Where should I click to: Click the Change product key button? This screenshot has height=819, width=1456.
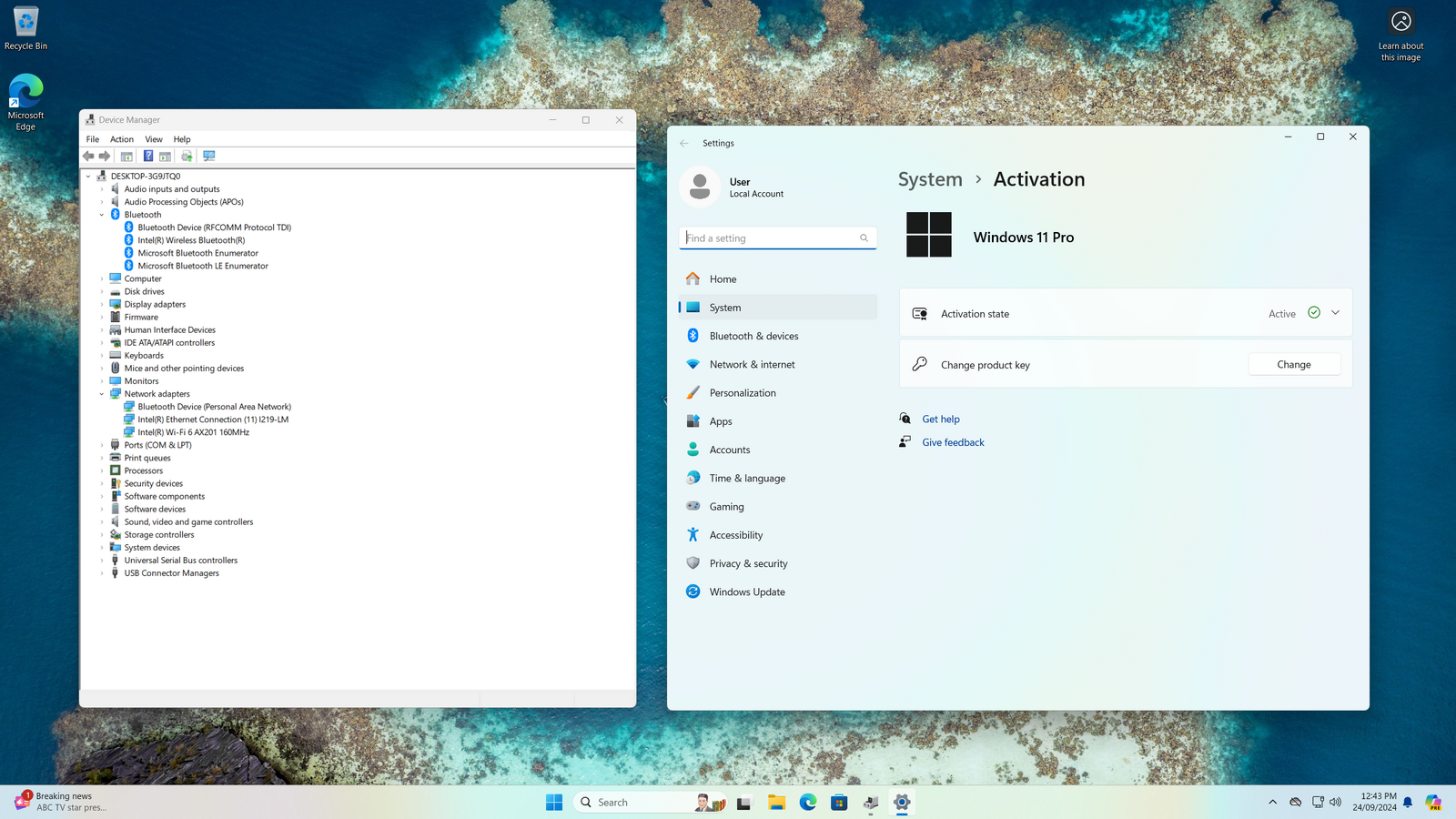(x=1294, y=364)
